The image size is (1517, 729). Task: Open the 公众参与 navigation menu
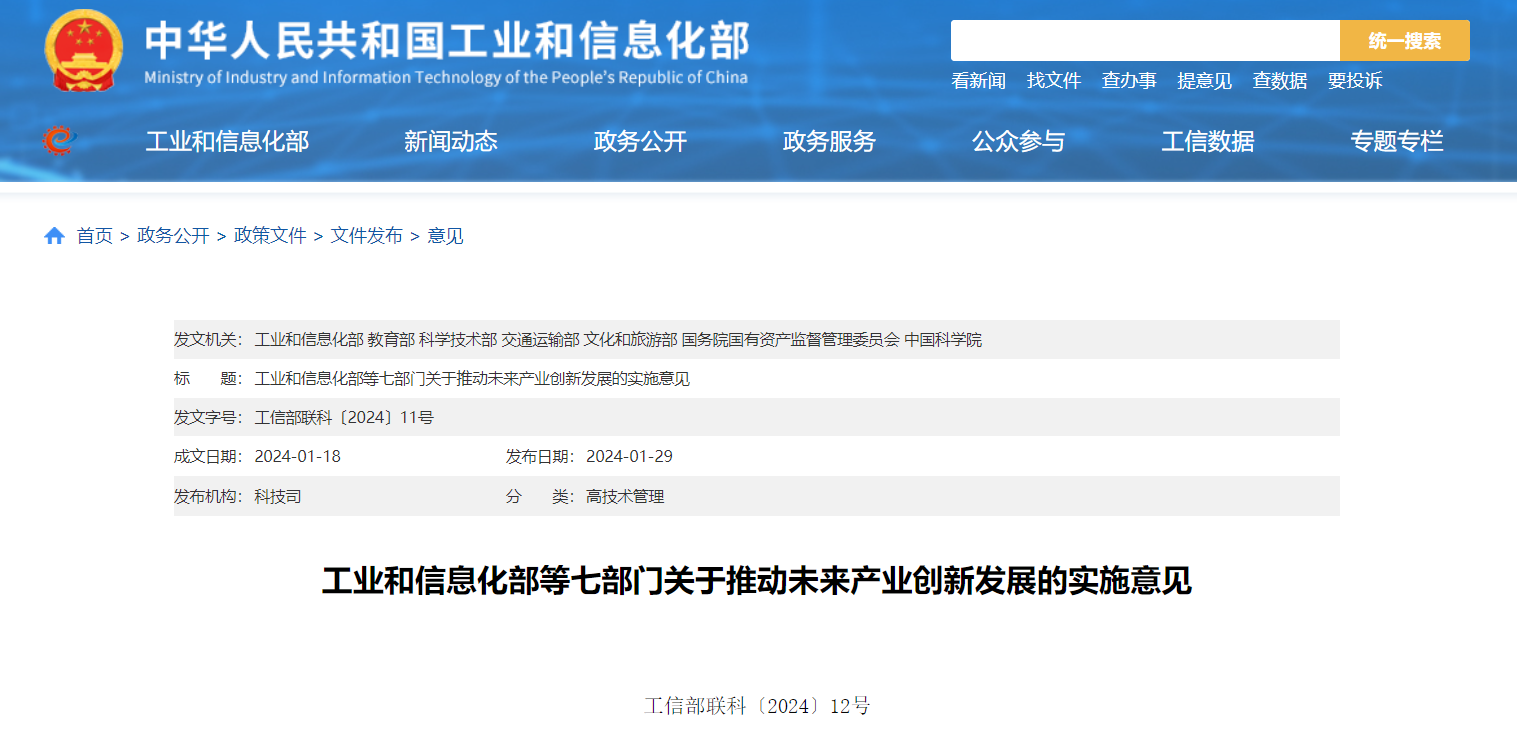1018,142
